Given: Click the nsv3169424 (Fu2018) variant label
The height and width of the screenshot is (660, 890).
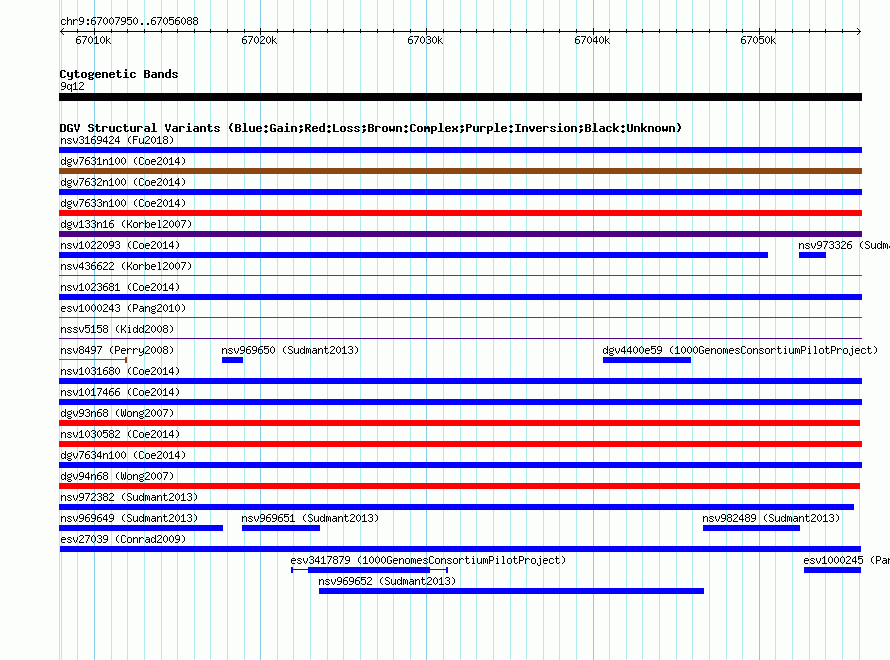Looking at the screenshot, I should [x=117, y=140].
